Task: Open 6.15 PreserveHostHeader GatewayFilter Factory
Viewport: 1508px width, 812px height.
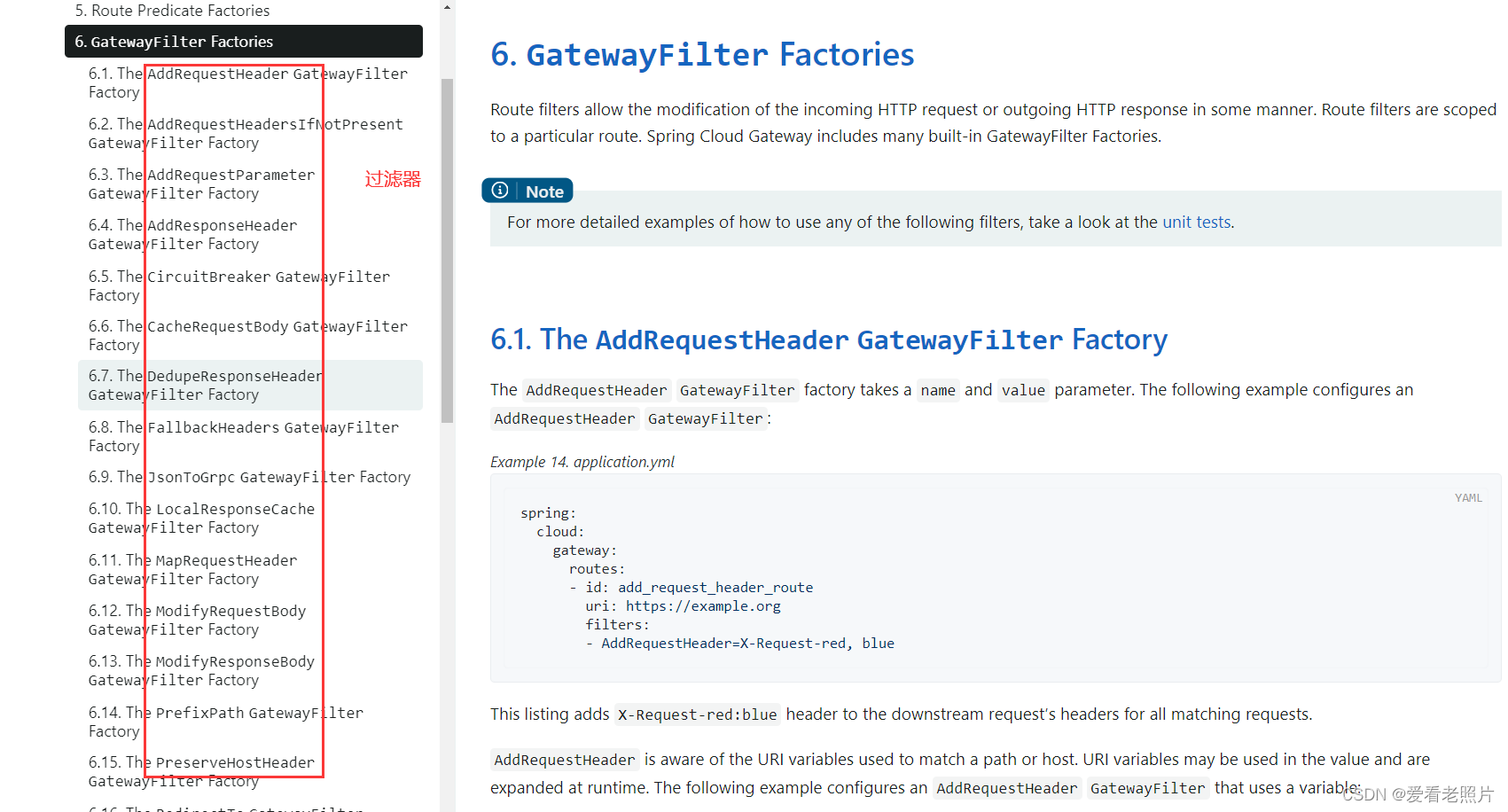Action: point(201,771)
